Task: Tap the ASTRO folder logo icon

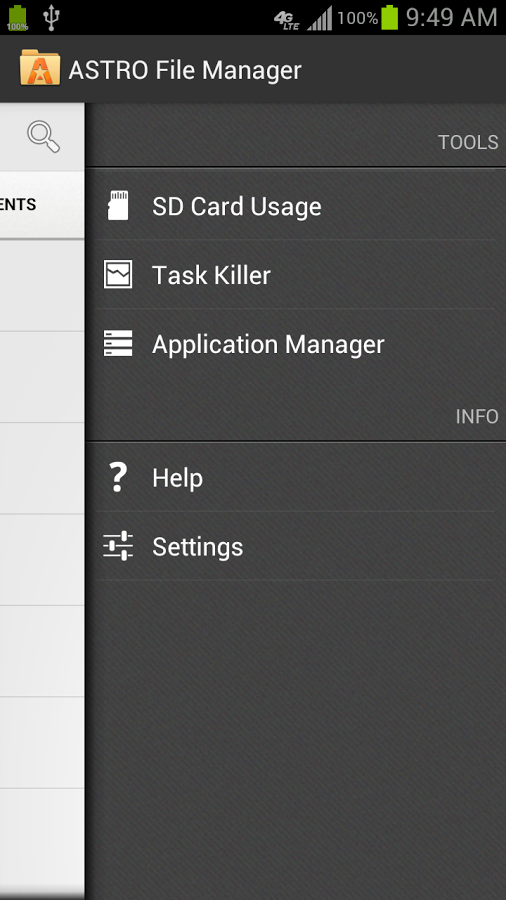Action: 40,68
